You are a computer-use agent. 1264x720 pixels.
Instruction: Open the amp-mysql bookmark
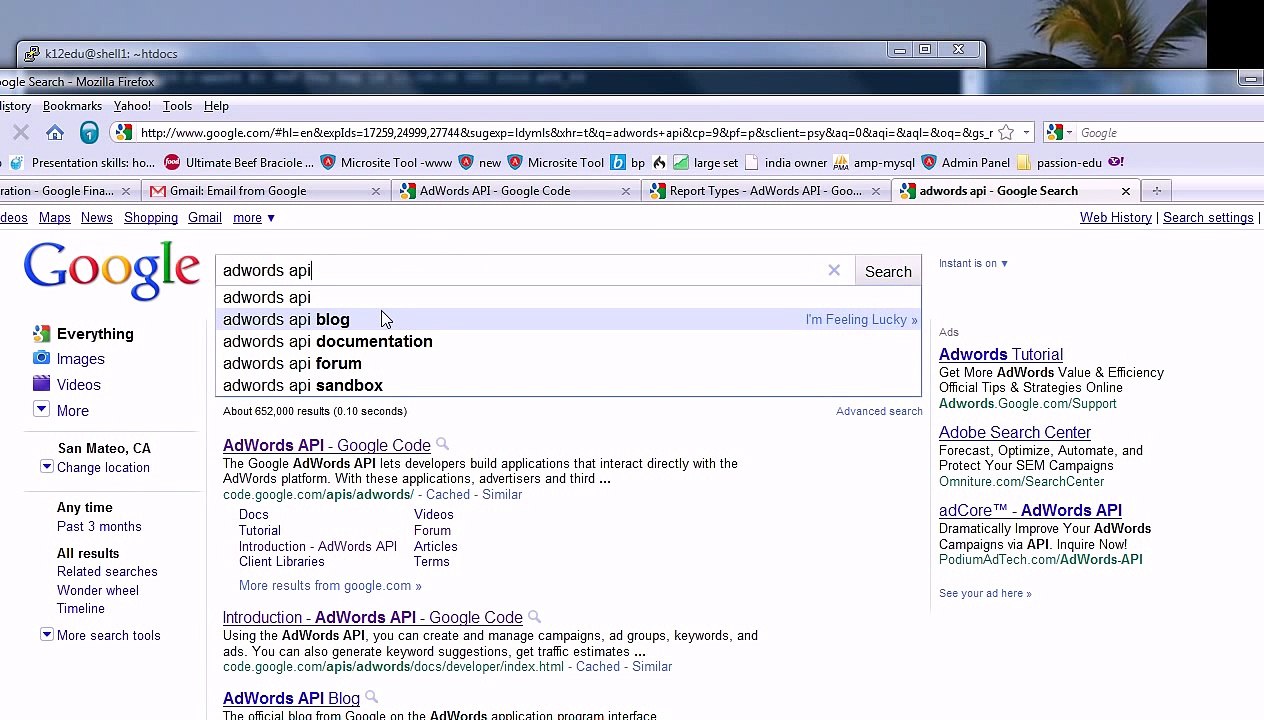874,162
